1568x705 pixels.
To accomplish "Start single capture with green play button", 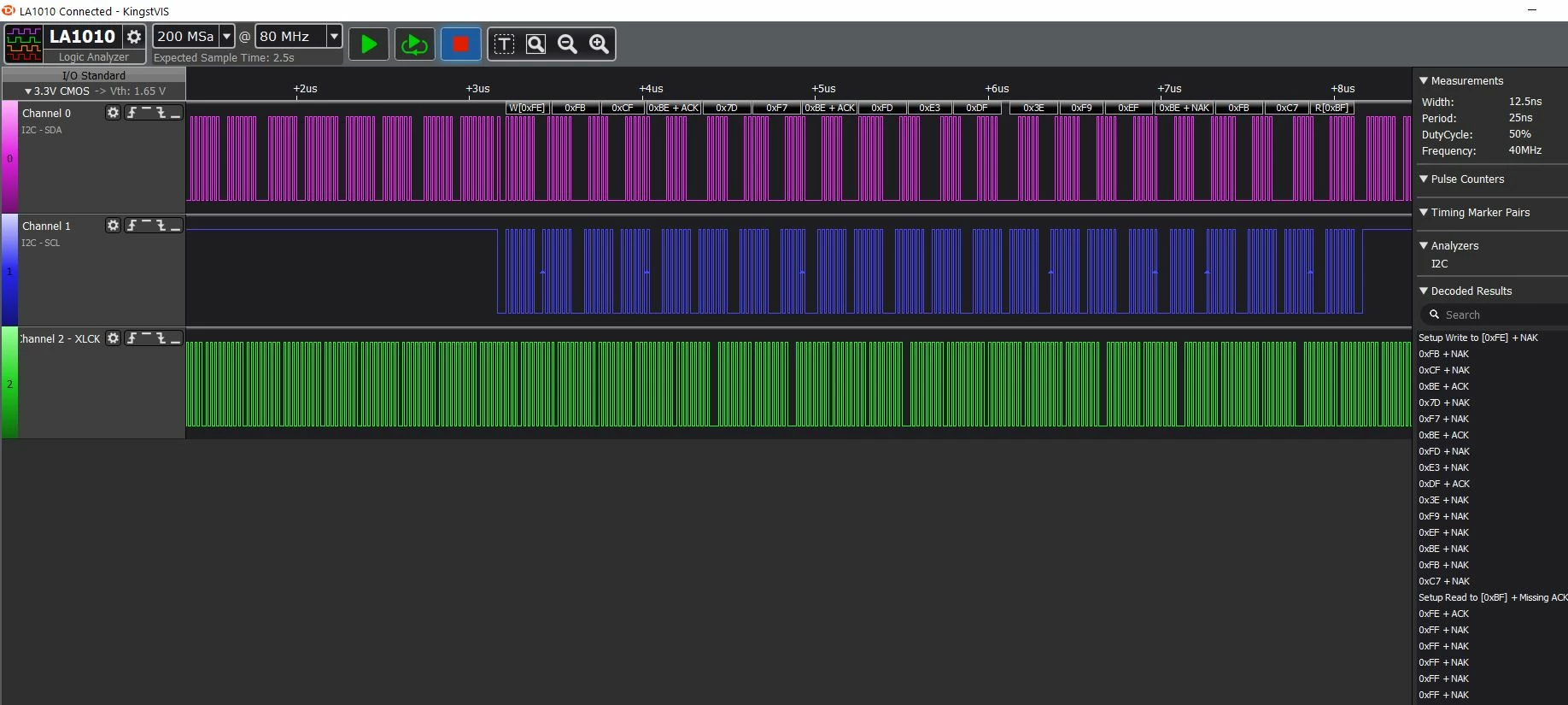I will click(x=369, y=44).
